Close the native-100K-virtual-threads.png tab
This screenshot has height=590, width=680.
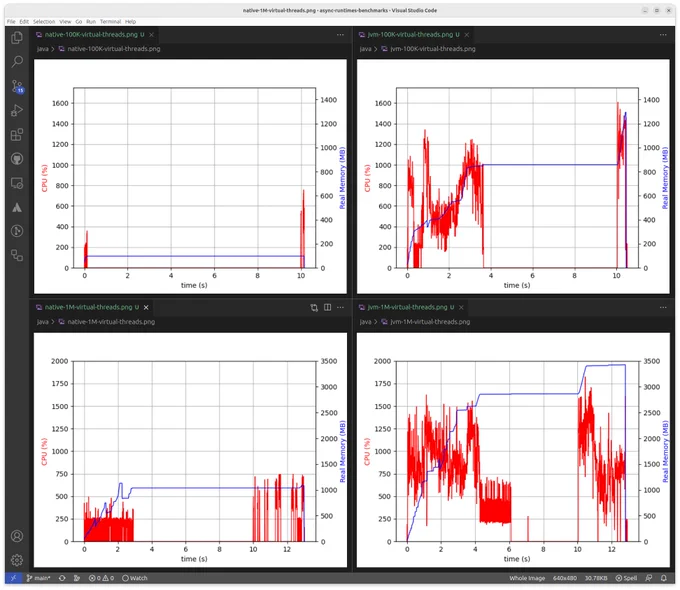151,35
